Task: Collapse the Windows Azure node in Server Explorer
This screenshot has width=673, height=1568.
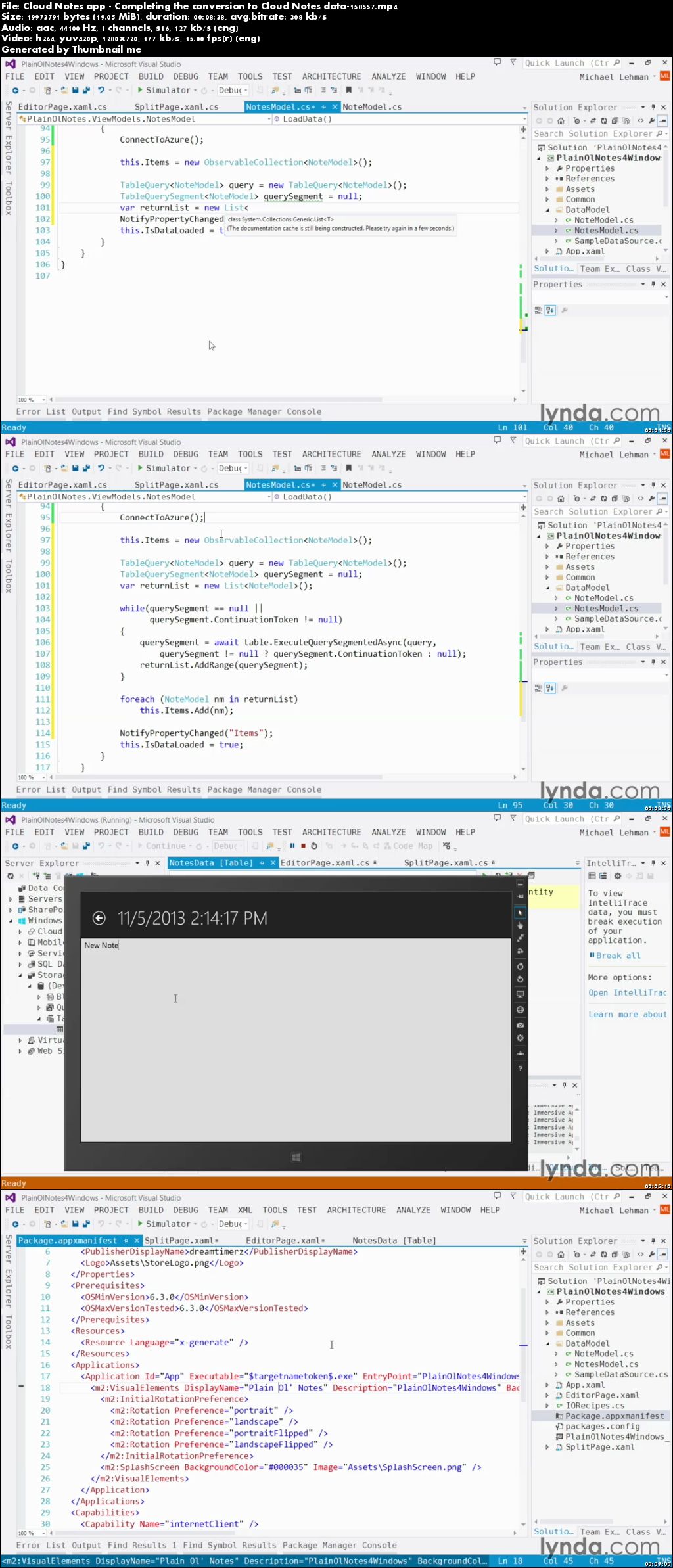Action: click(x=11, y=921)
